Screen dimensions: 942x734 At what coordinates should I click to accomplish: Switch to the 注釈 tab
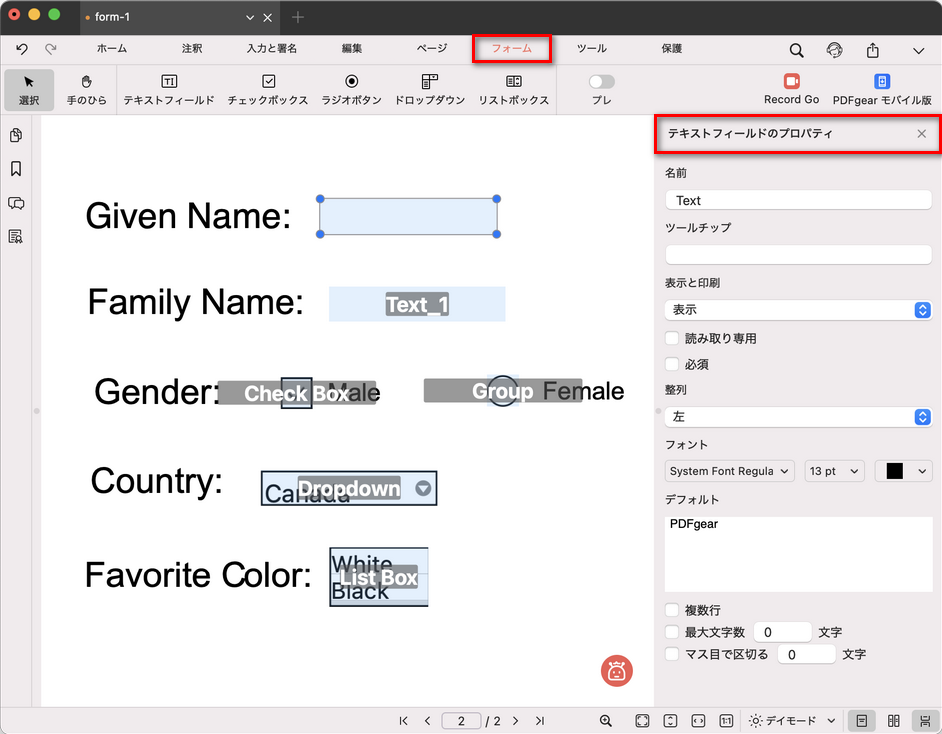(192, 49)
